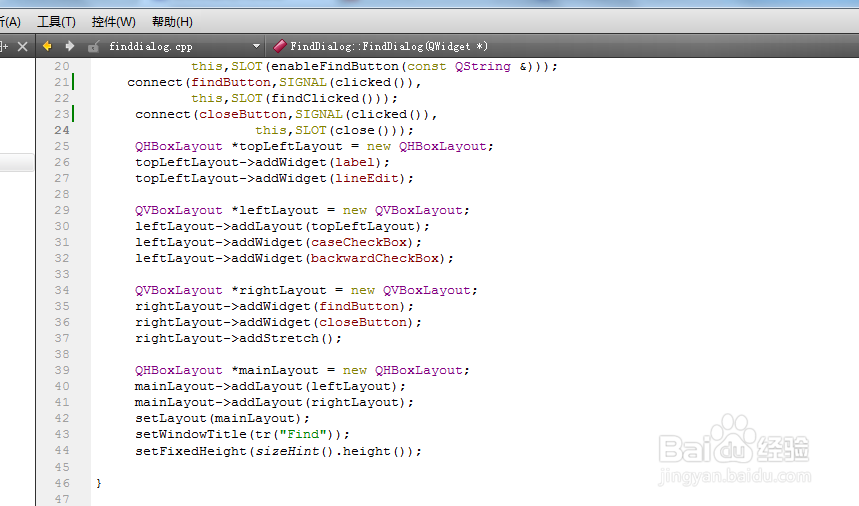This screenshot has width=859, height=506.
Task: Click lineEdit argument on line 27
Action: (x=366, y=178)
